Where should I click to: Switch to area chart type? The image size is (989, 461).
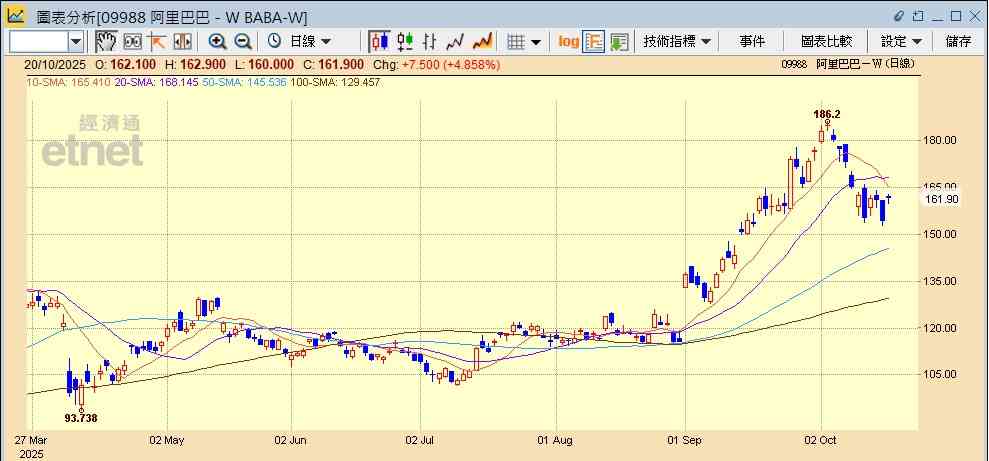[x=482, y=41]
